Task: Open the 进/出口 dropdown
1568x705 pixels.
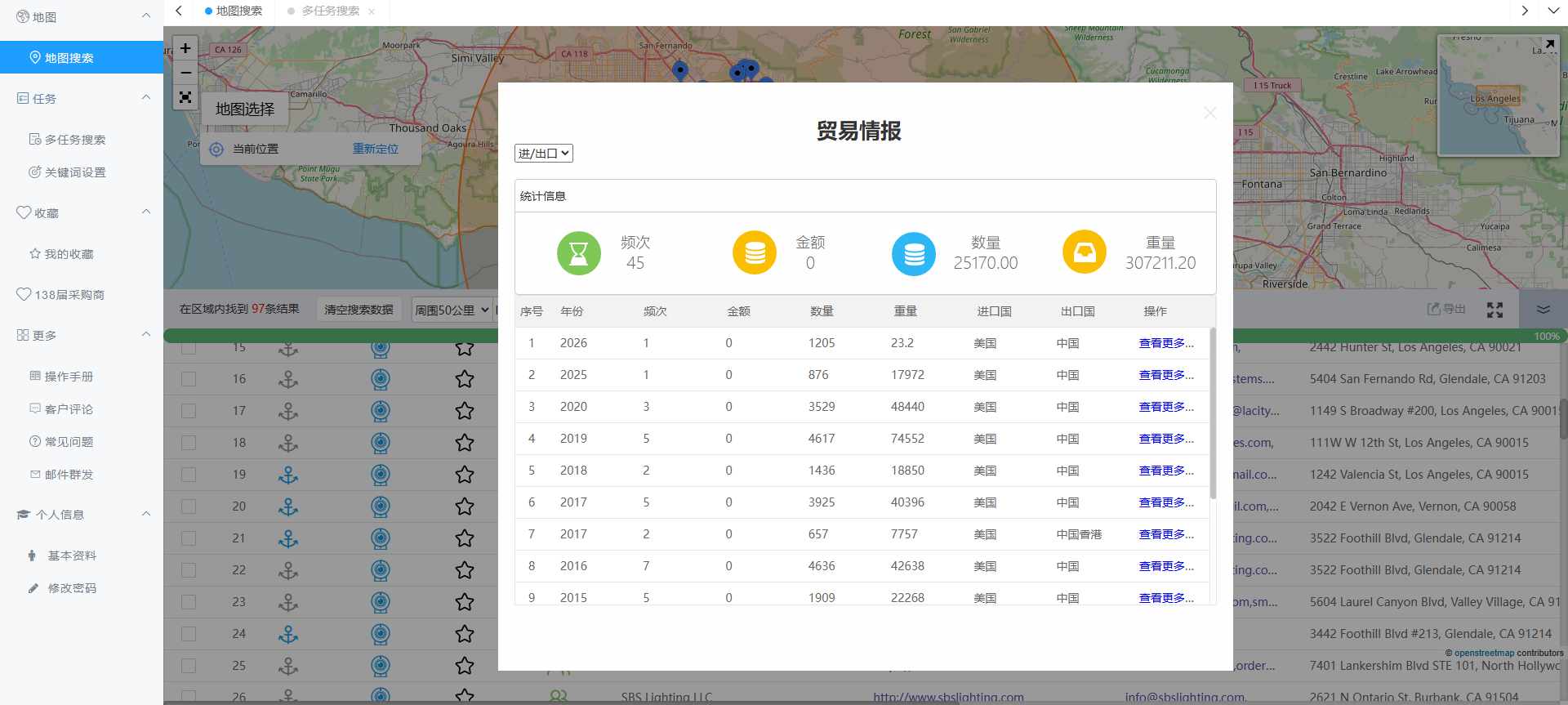Action: coord(544,153)
